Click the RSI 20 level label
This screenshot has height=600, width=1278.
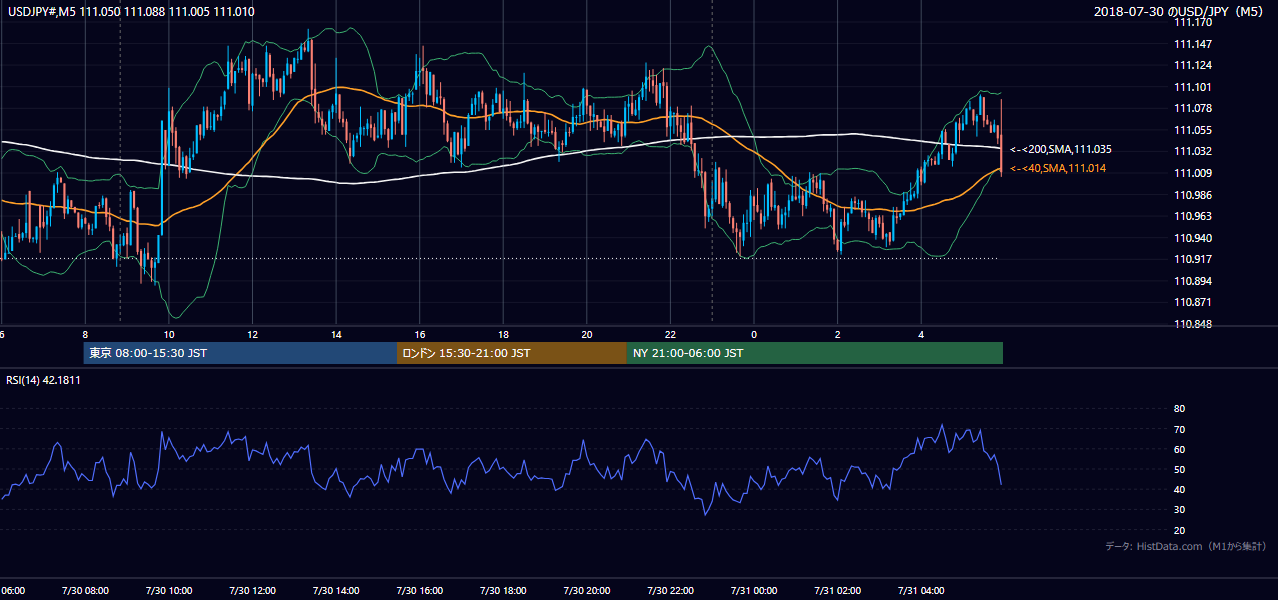click(1179, 530)
